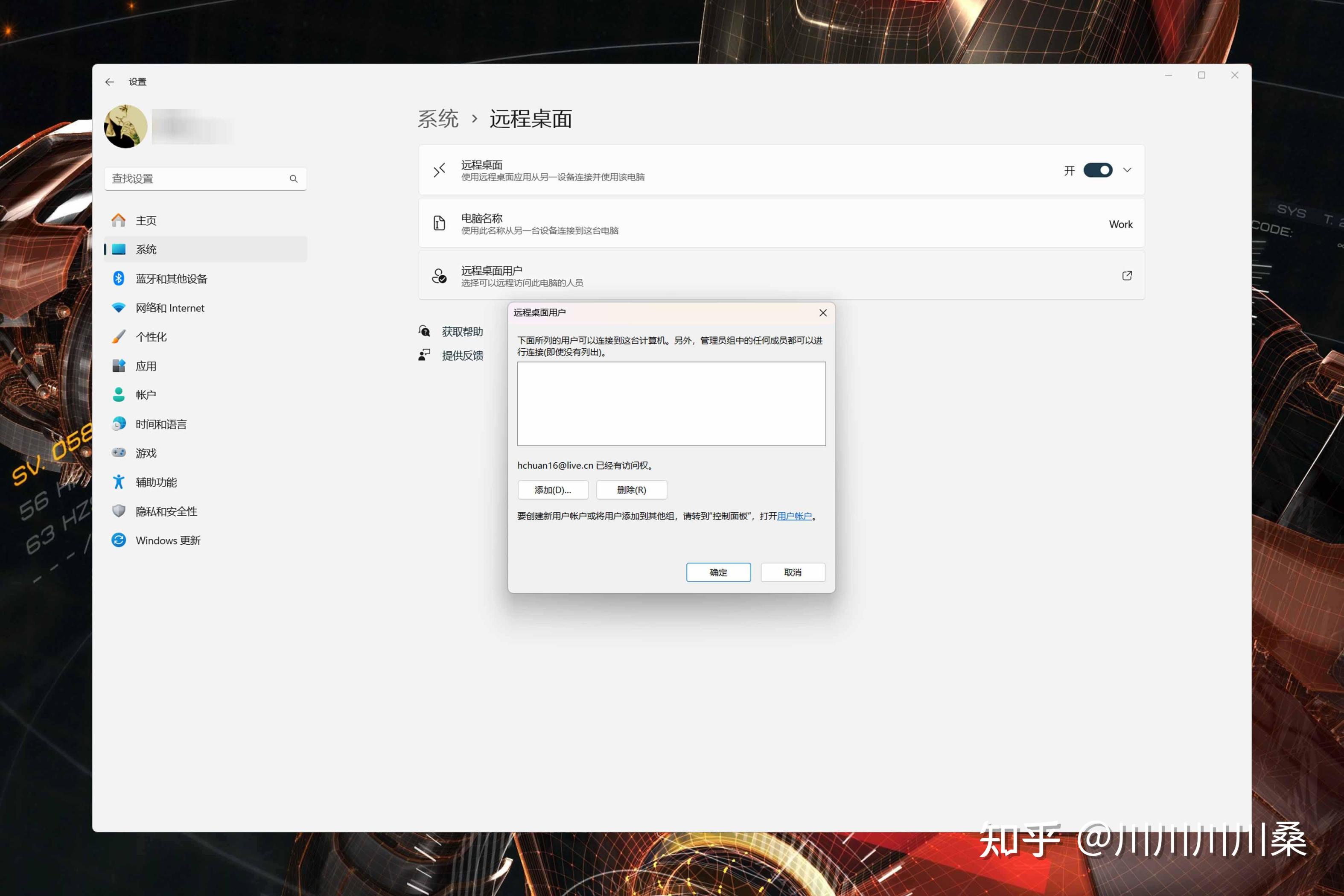
Task: Click into the 查找设置 search field
Action: 194,179
